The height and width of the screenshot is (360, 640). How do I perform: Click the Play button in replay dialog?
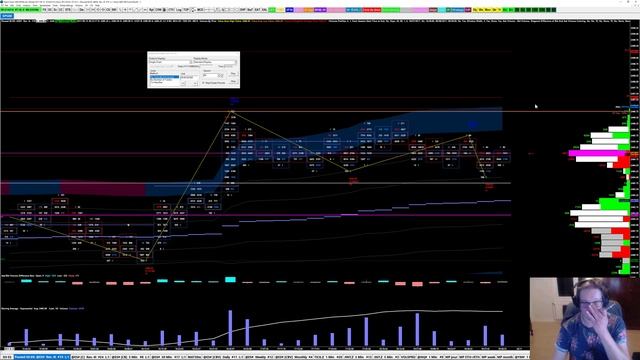[233, 73]
